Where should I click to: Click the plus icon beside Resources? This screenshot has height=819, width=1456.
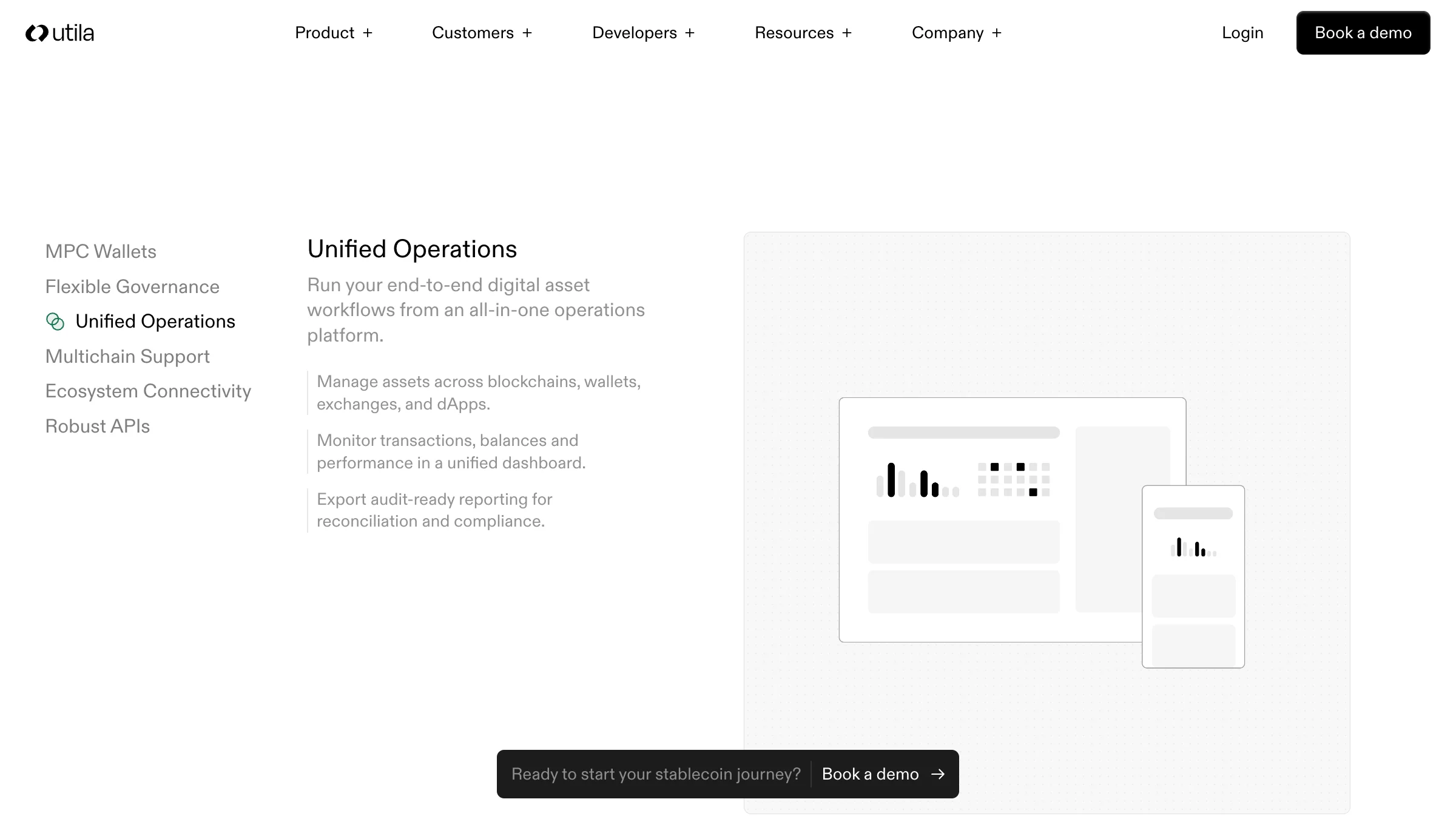pyautogui.click(x=847, y=33)
